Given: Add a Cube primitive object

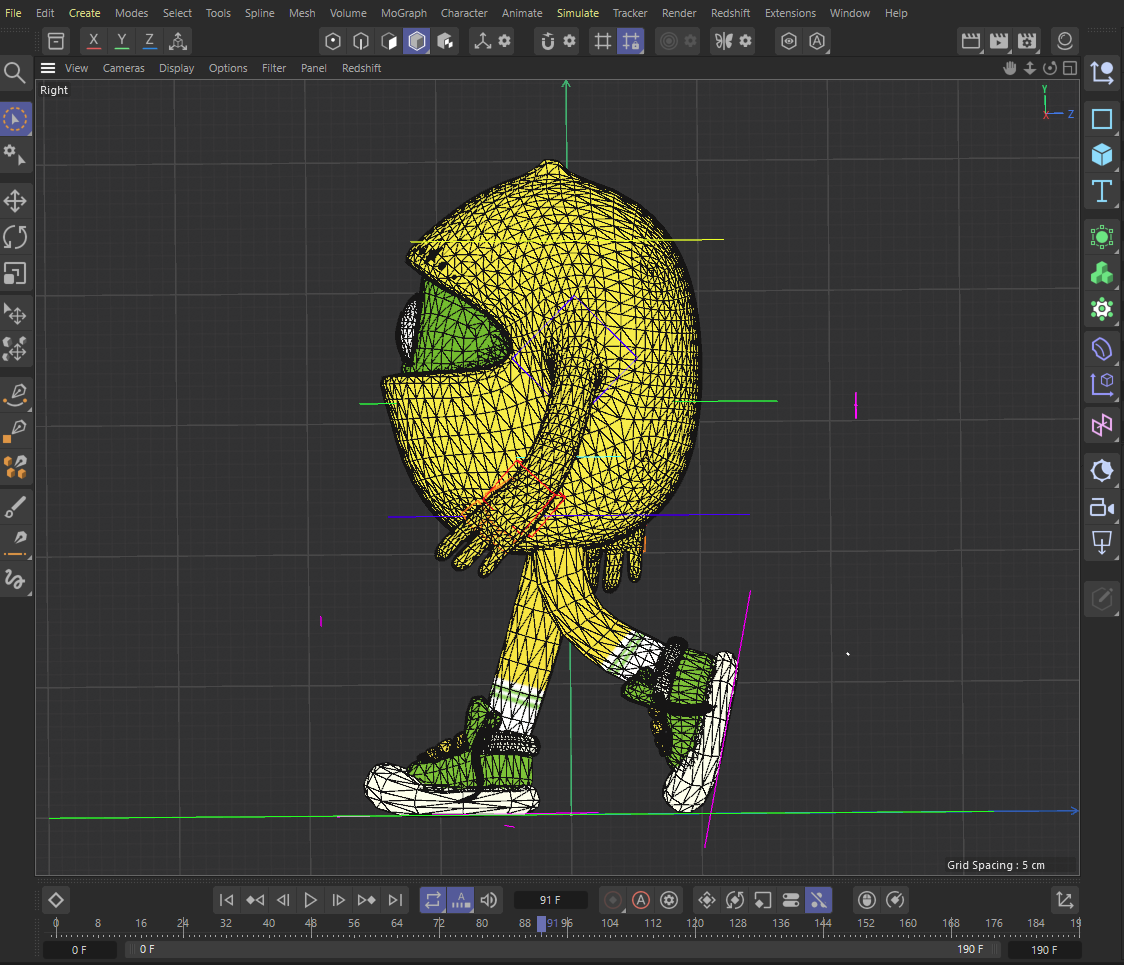Looking at the screenshot, I should point(1102,155).
